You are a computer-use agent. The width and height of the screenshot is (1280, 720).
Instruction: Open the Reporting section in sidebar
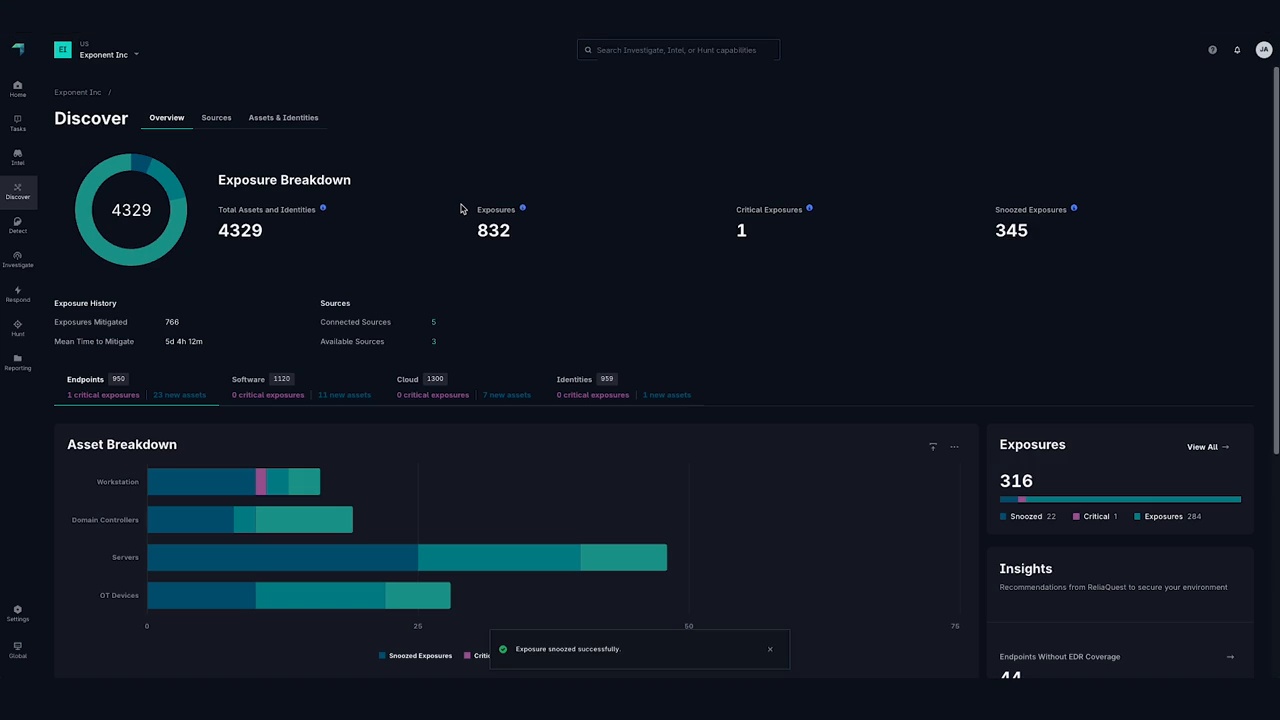tap(17, 362)
